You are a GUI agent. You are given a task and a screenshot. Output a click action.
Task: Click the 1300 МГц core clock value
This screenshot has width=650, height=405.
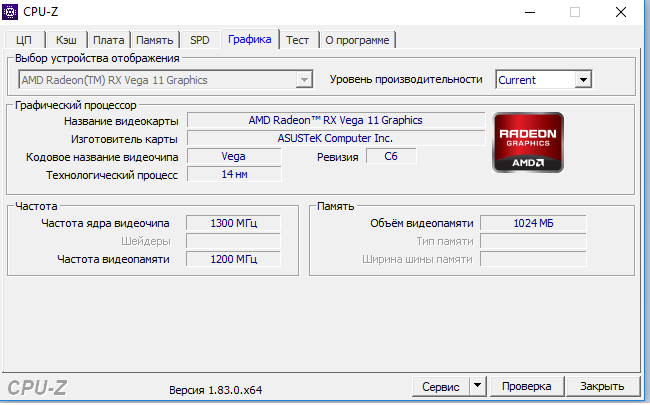pyautogui.click(x=233, y=223)
